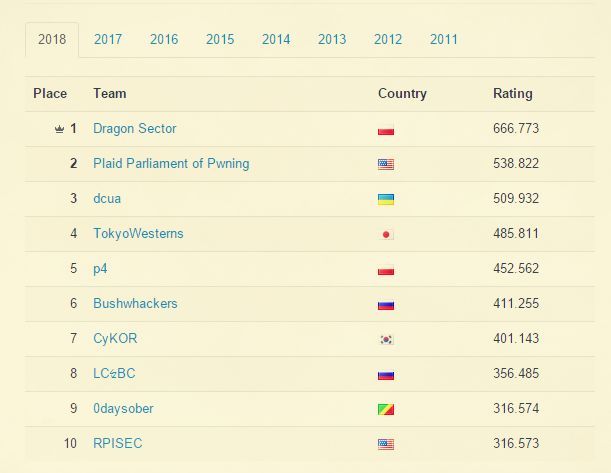The image size is (611, 473).
Task: Click the flag icon in 0daysober row
Action: 386,409
